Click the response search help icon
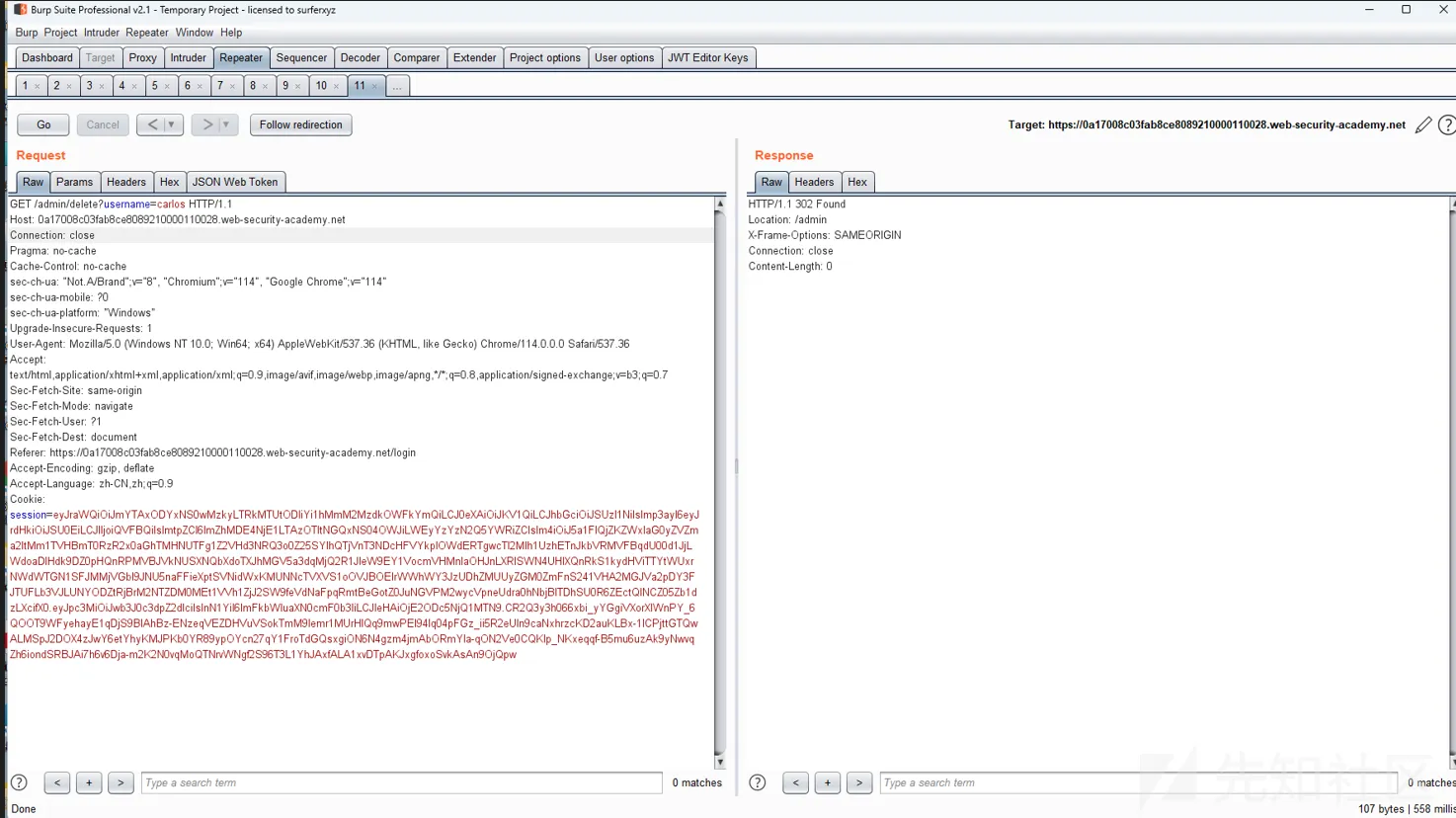The image size is (1456, 818). tap(758, 782)
